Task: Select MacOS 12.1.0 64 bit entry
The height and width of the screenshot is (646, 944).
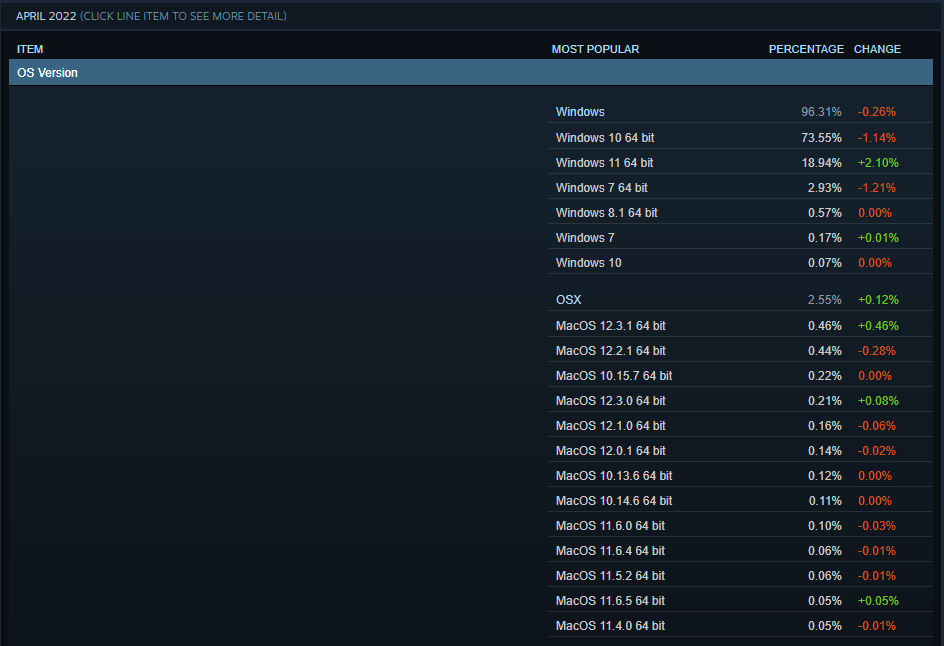Action: point(740,426)
